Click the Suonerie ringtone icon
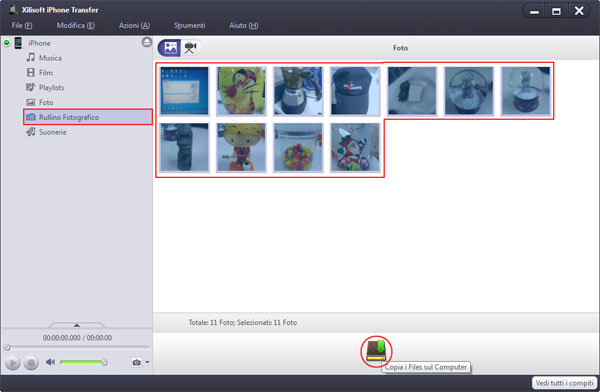Viewport: 600px width, 392px height. [x=31, y=132]
